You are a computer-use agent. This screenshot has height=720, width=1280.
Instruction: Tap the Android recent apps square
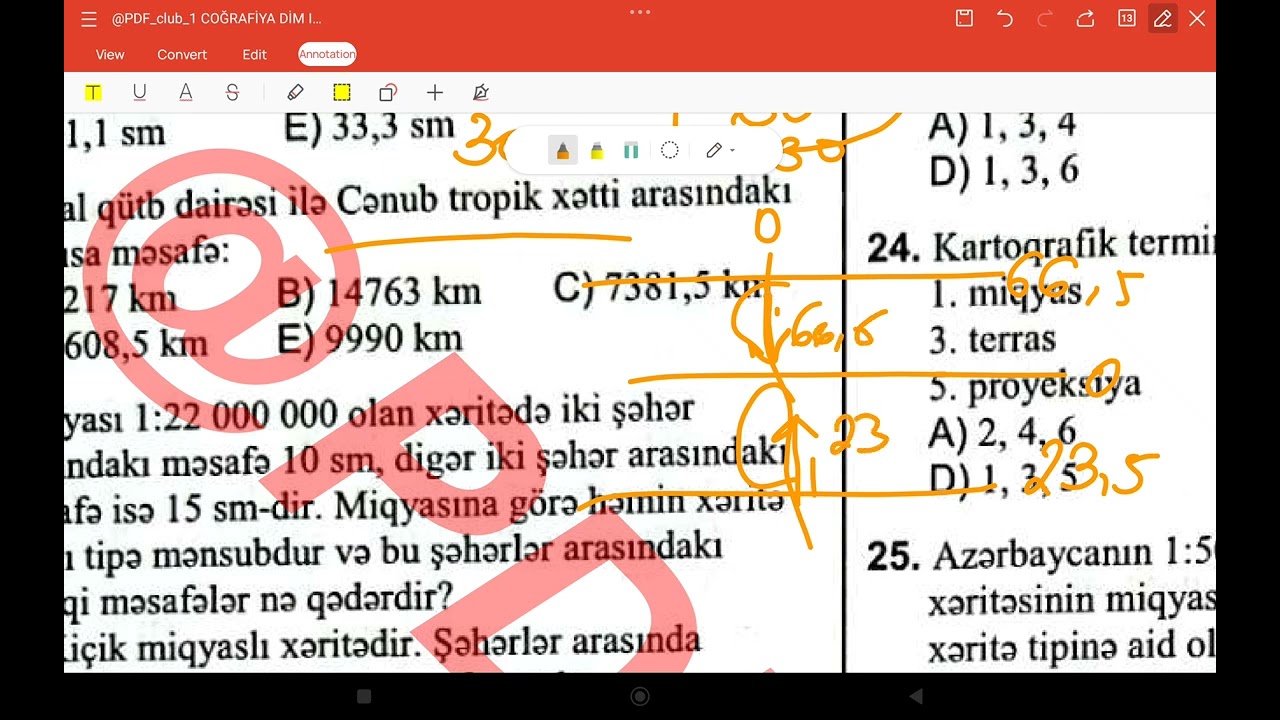coord(364,696)
